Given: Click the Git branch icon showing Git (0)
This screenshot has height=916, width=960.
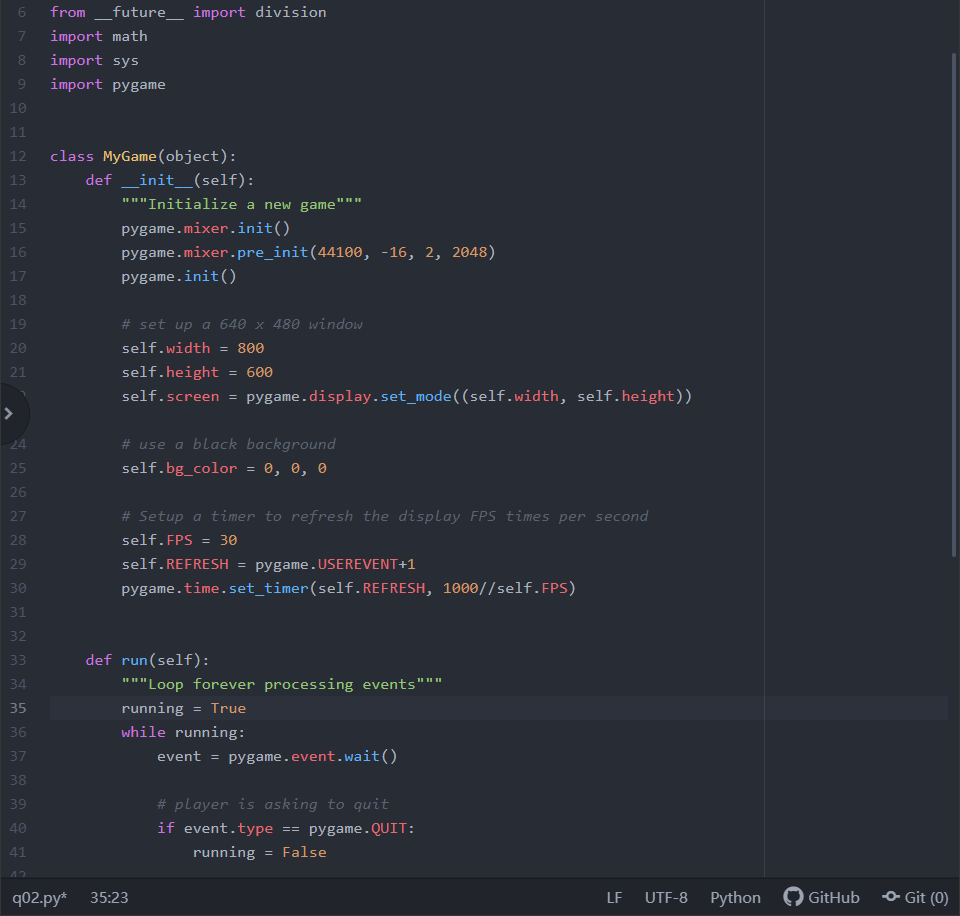Looking at the screenshot, I should pyautogui.click(x=914, y=897).
